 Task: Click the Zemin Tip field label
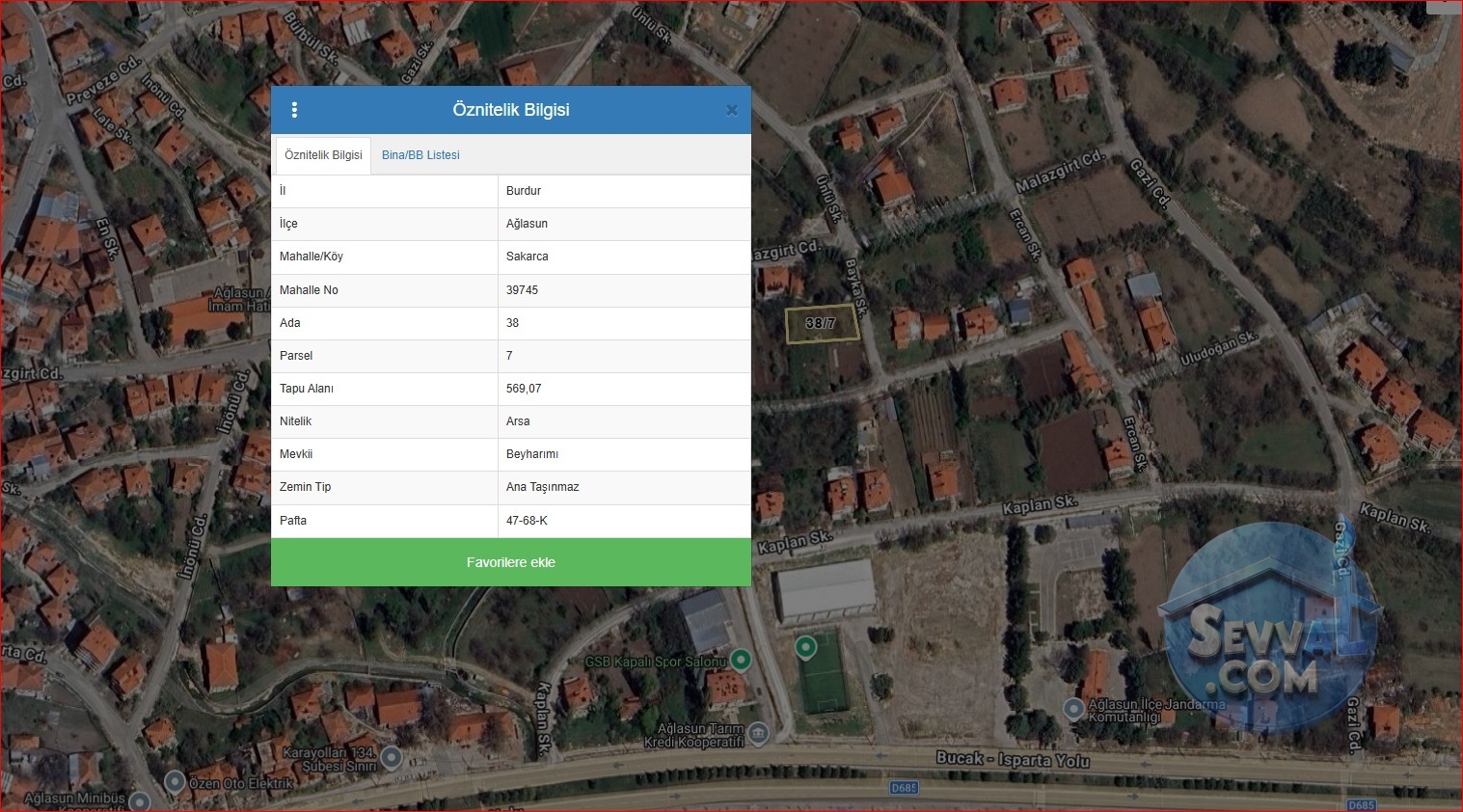pos(305,487)
